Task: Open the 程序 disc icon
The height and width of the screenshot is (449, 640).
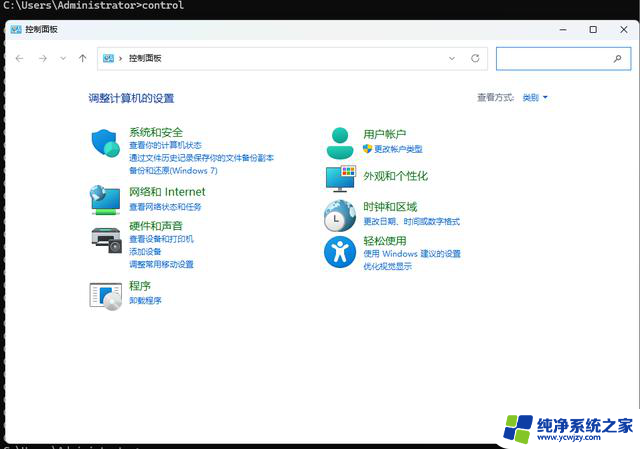Action: point(106,296)
